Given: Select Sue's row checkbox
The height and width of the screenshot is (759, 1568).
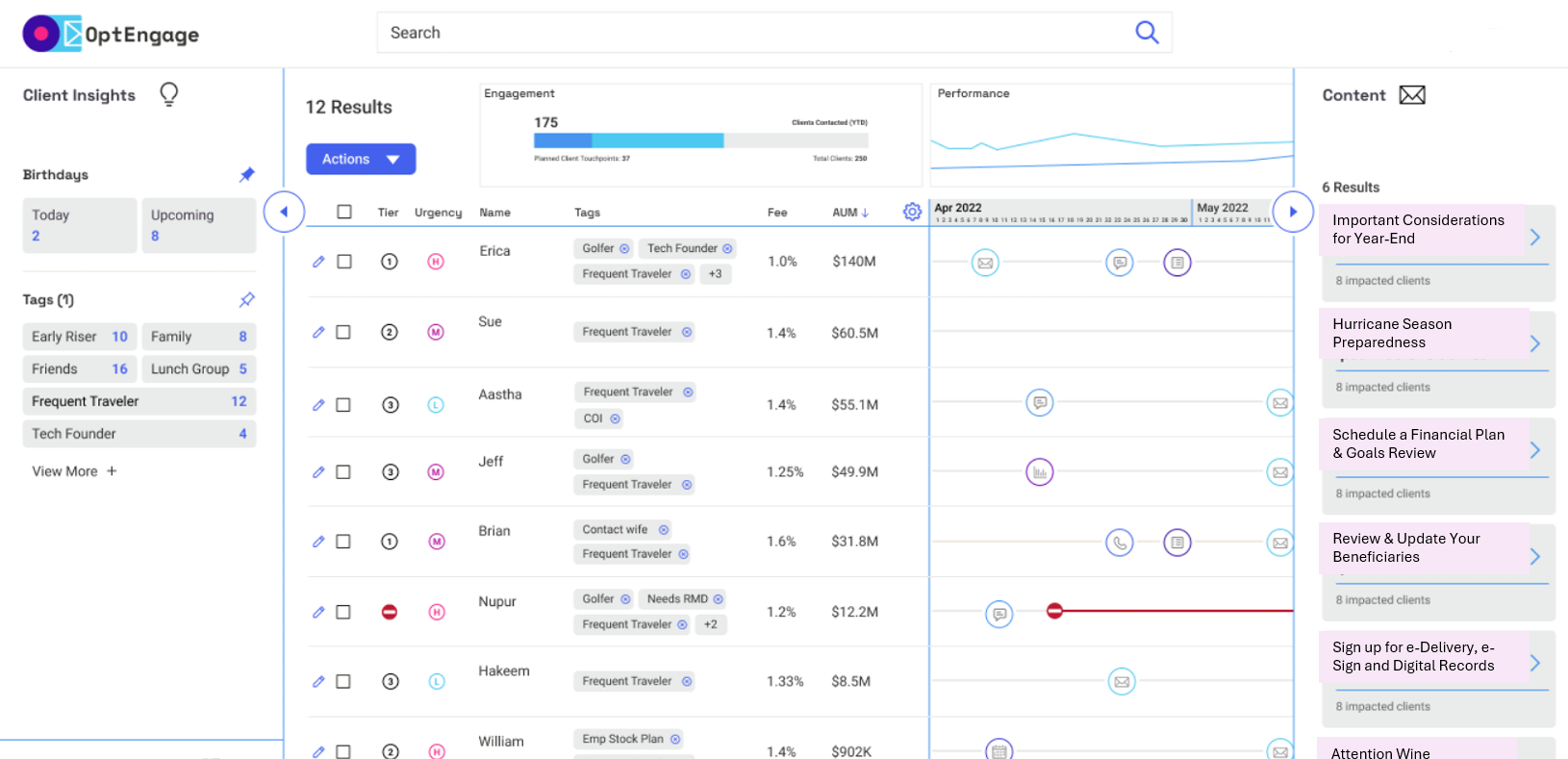Looking at the screenshot, I should point(343,332).
